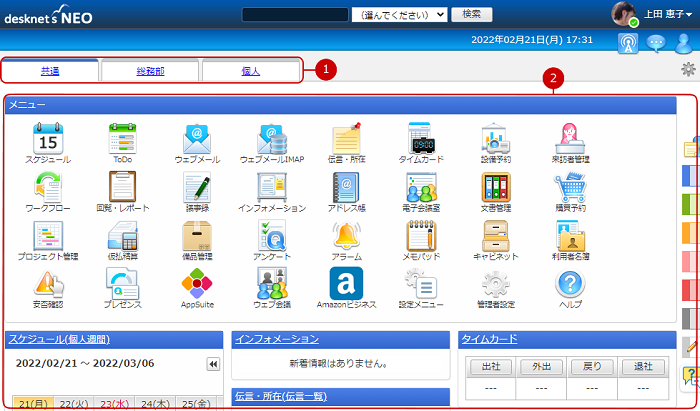
Task: Open the 管理者設定 gear icon
Action: point(496,284)
